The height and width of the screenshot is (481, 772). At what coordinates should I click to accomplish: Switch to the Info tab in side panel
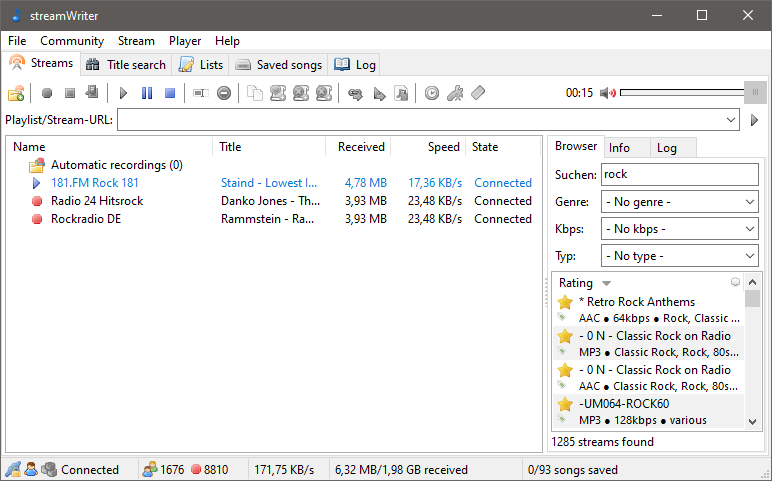pos(627,148)
